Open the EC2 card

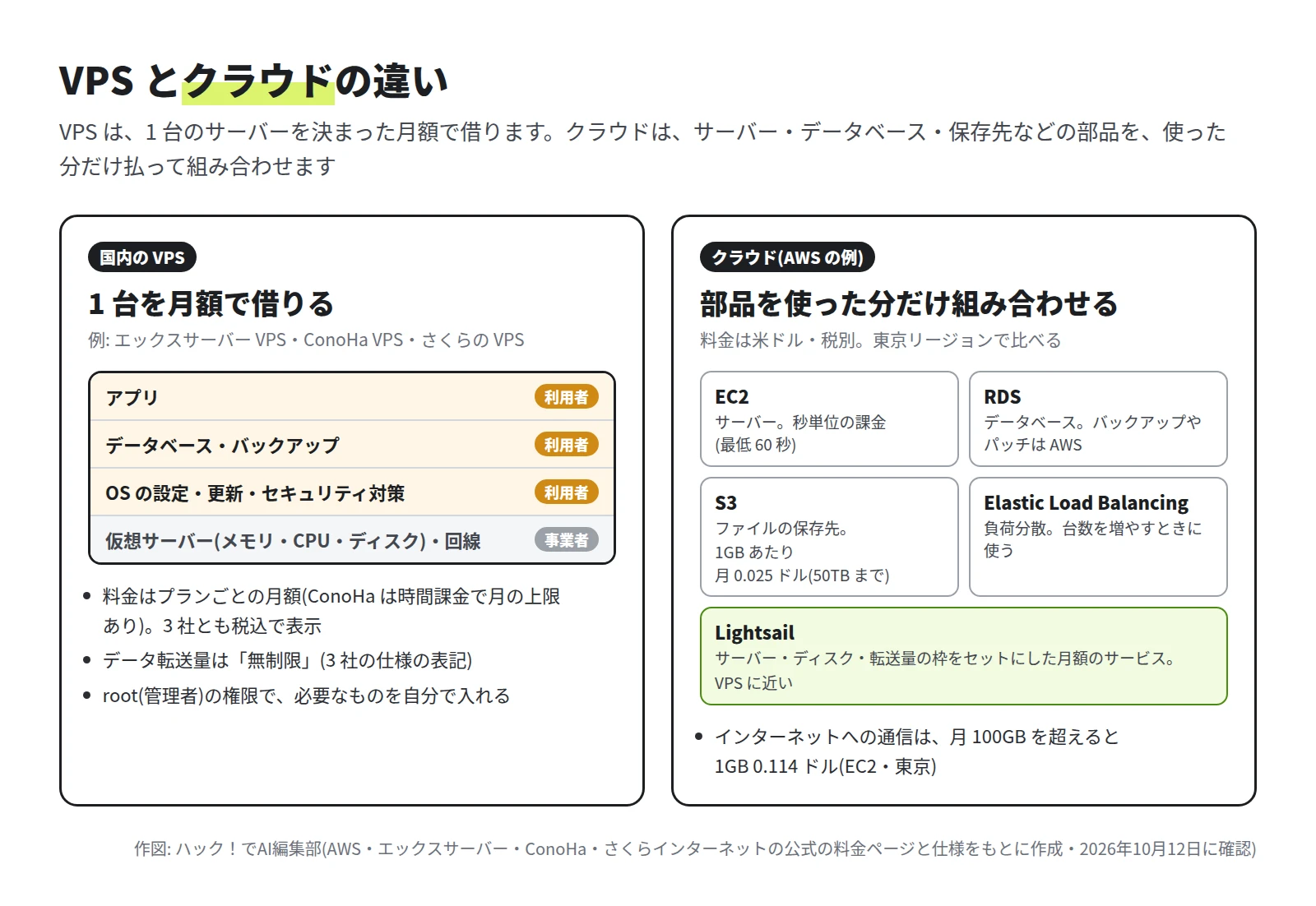tap(829, 418)
